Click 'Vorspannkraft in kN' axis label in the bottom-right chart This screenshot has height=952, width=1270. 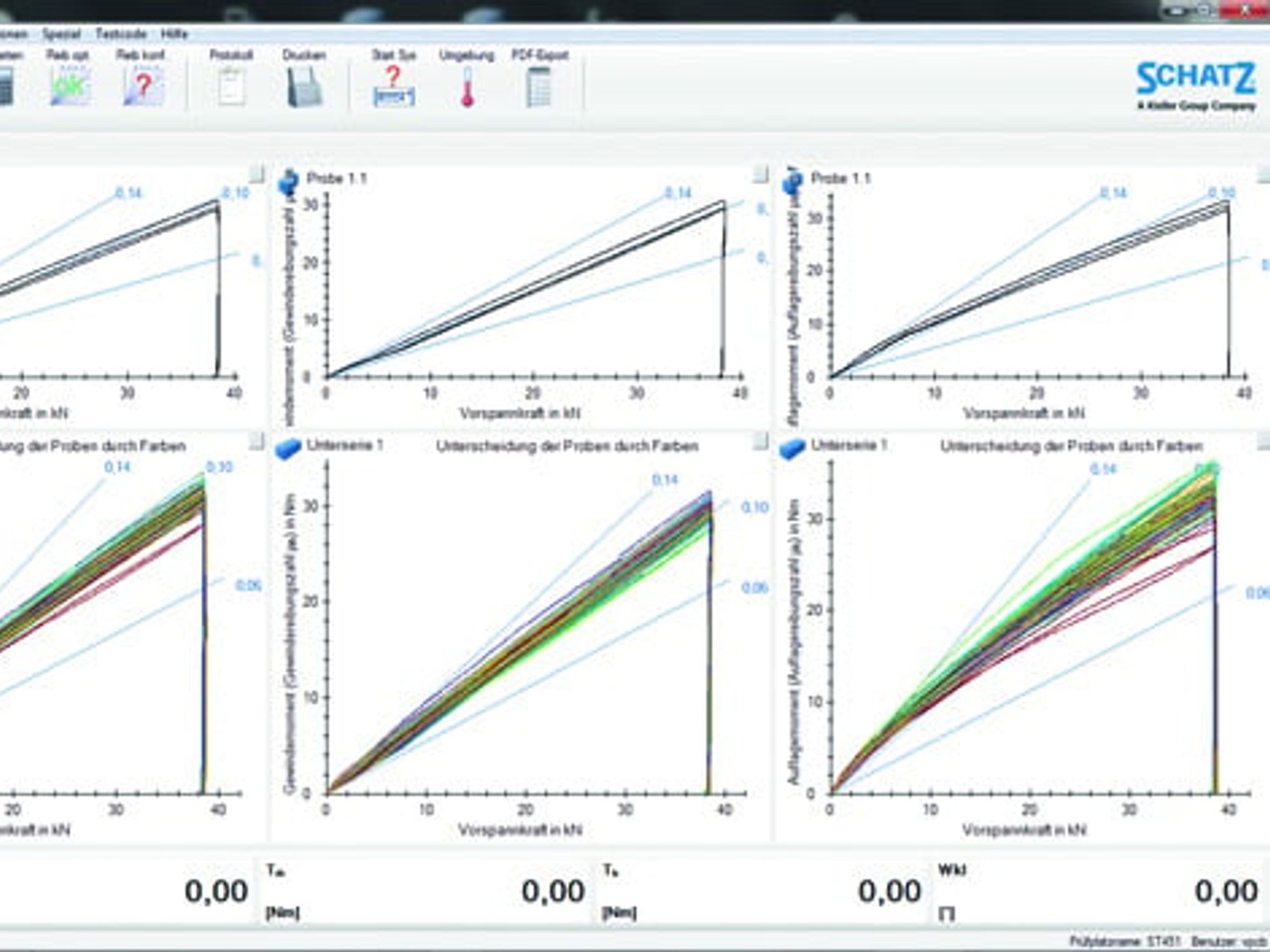1024,830
